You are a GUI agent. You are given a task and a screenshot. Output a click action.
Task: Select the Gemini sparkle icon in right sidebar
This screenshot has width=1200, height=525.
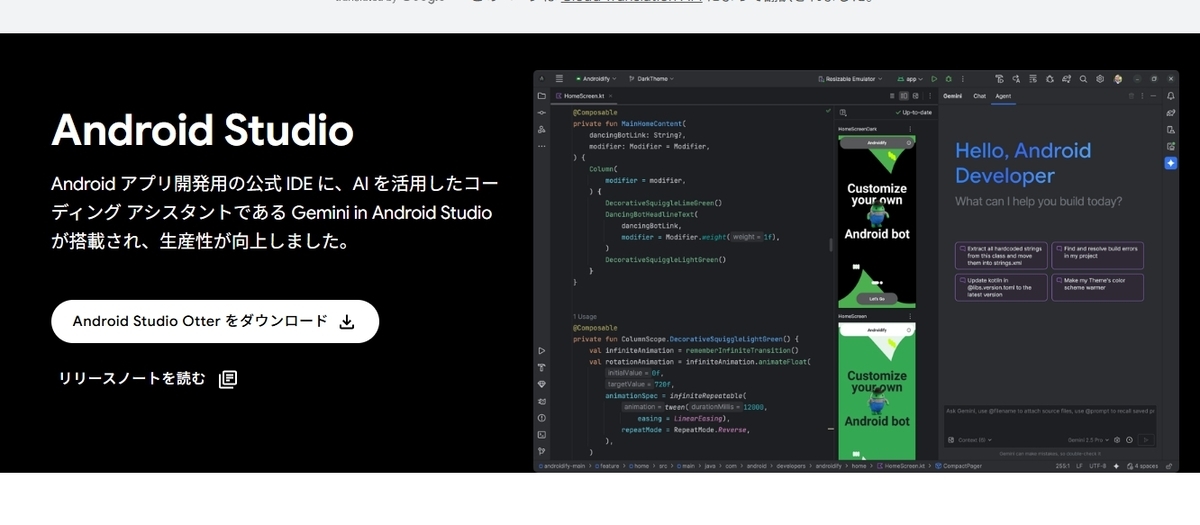tap(1170, 163)
